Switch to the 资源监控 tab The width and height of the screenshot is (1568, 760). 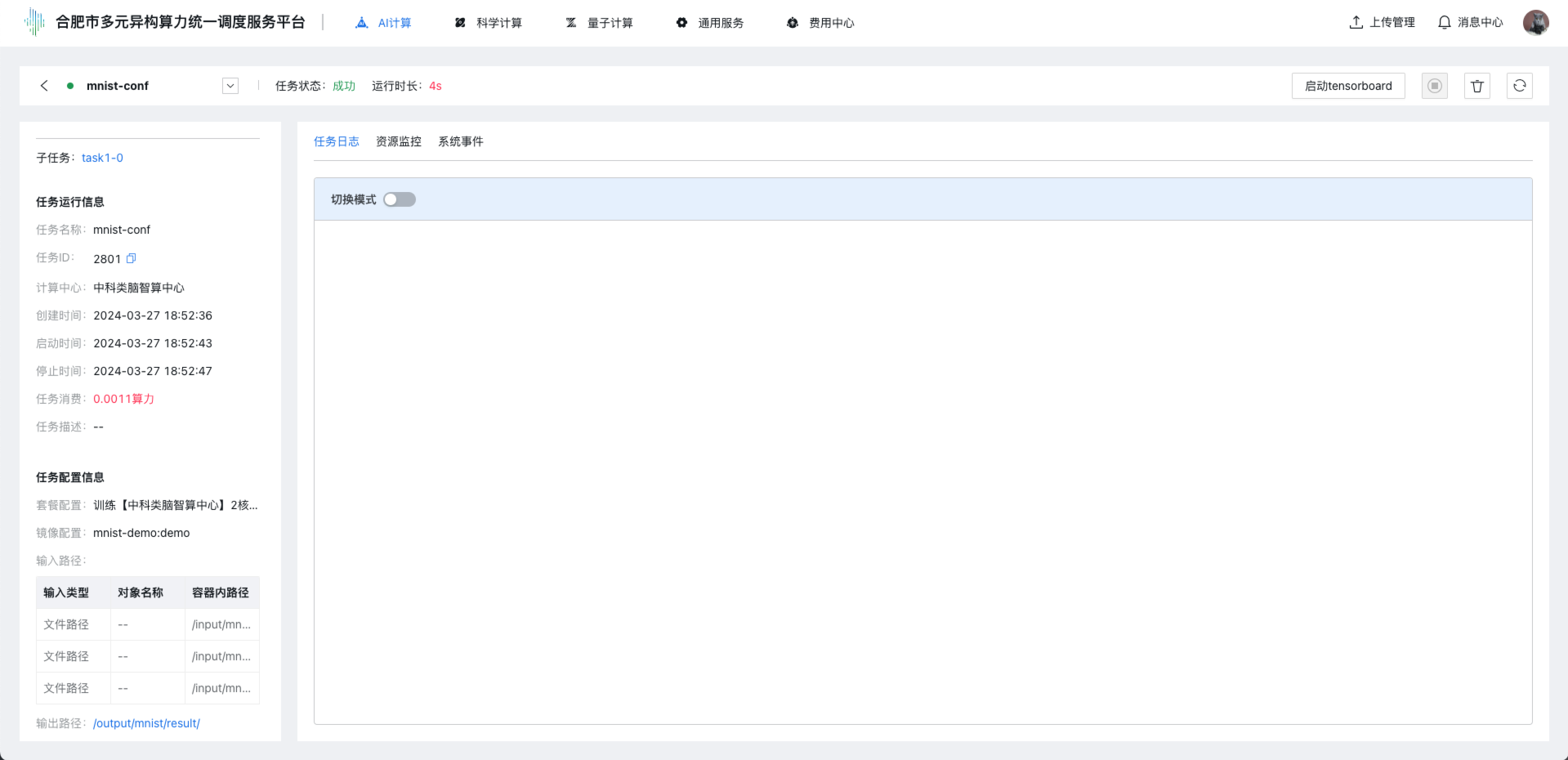[399, 141]
